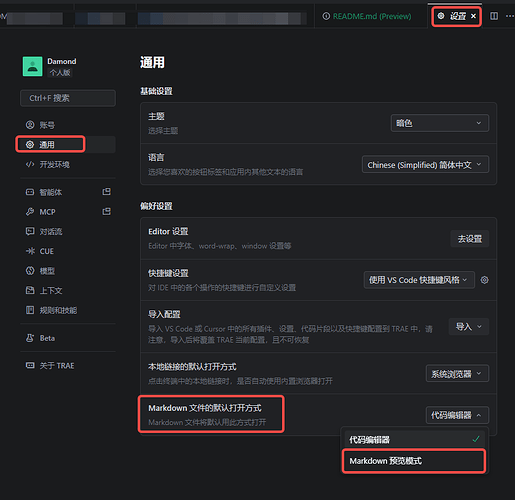The width and height of the screenshot is (515, 500).
Task: Open the 关于 TRAE about page
Action: pos(68,366)
